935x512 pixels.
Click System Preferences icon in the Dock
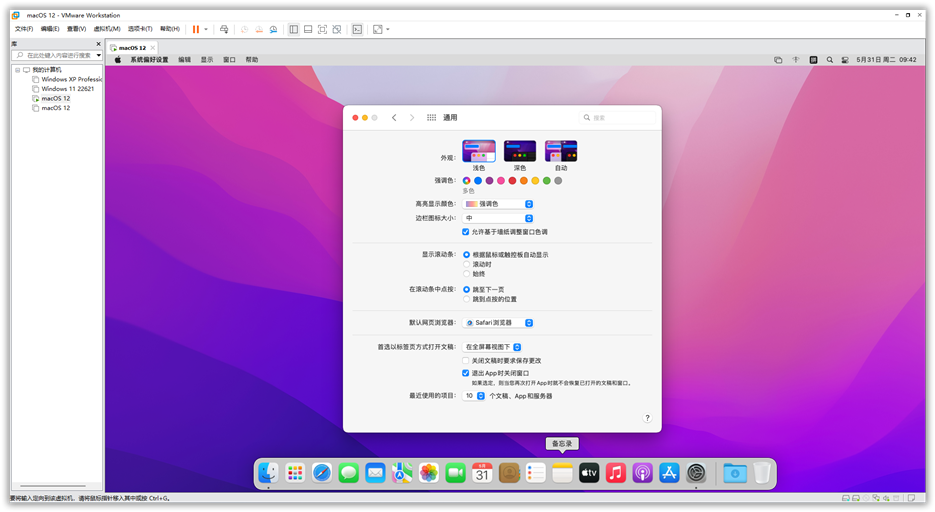(696, 473)
